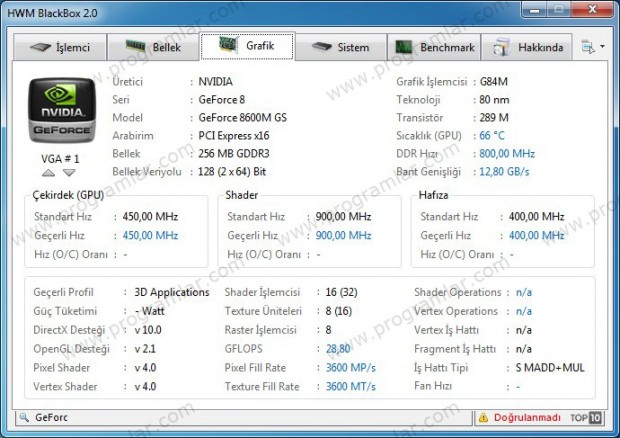
Task: Go to the Benchmark tab
Action: coord(434,47)
